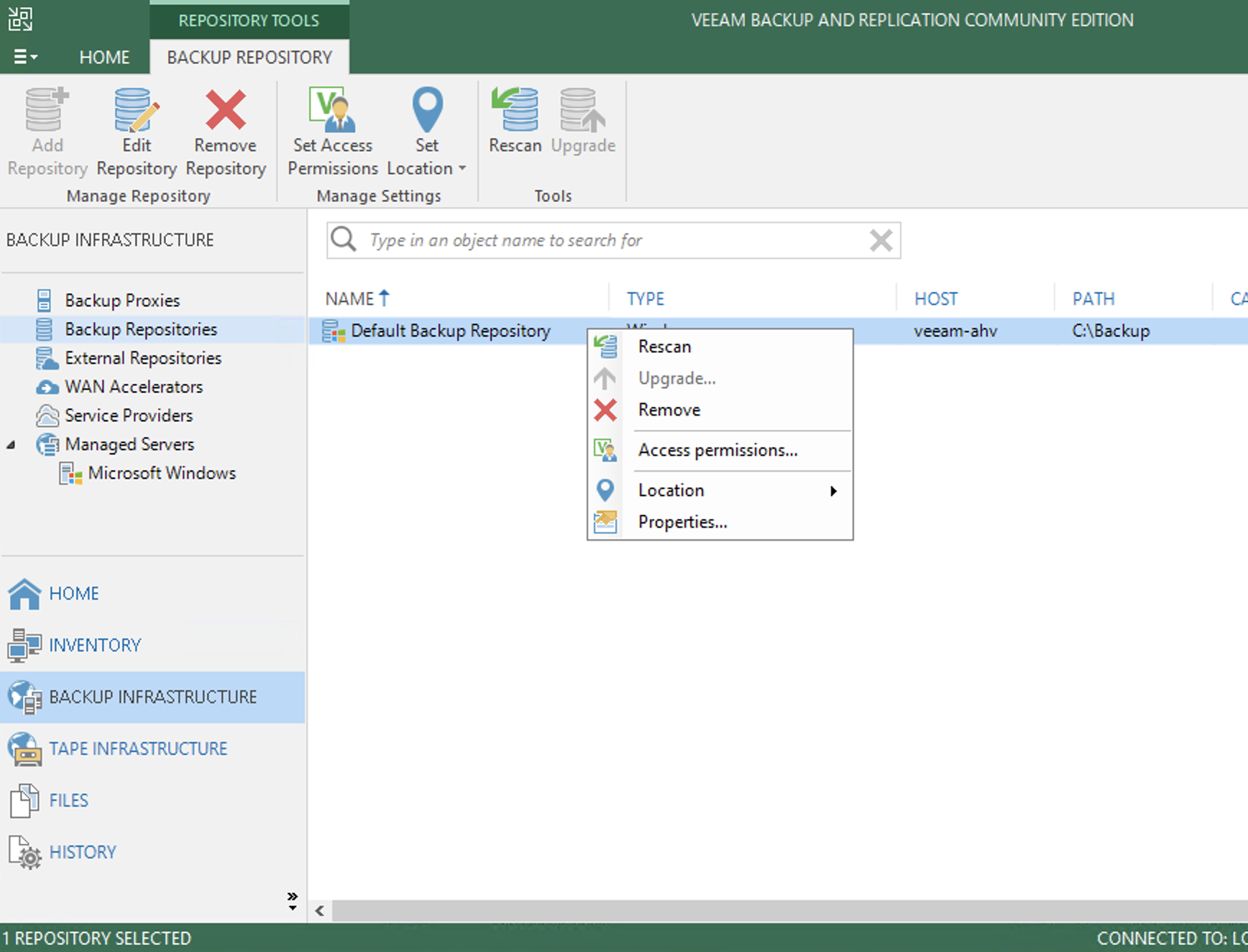Open HOME navigation pane view
This screenshot has height=952, width=1248.
[152, 594]
